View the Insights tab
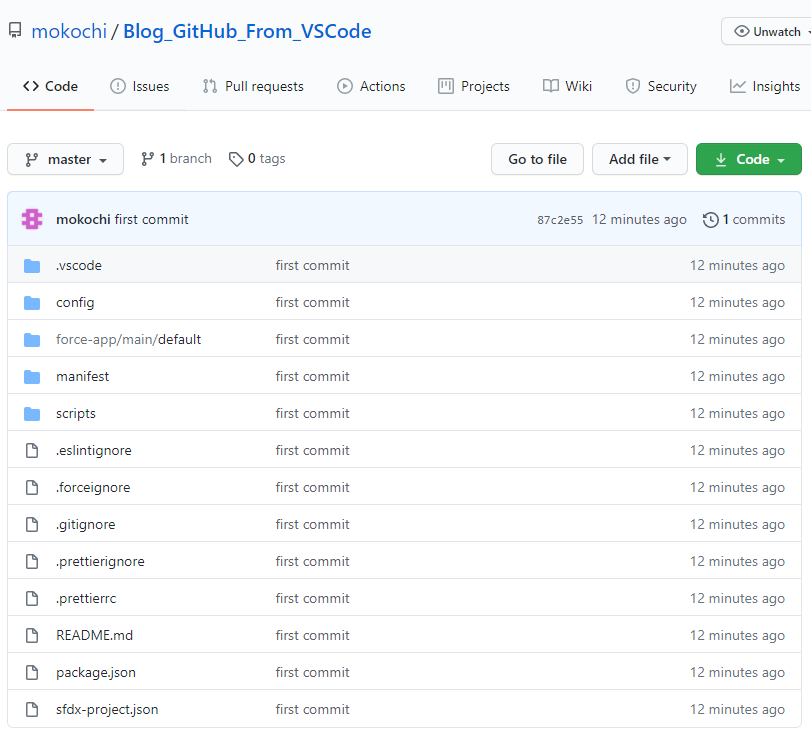The width and height of the screenshot is (811, 736). (x=764, y=86)
